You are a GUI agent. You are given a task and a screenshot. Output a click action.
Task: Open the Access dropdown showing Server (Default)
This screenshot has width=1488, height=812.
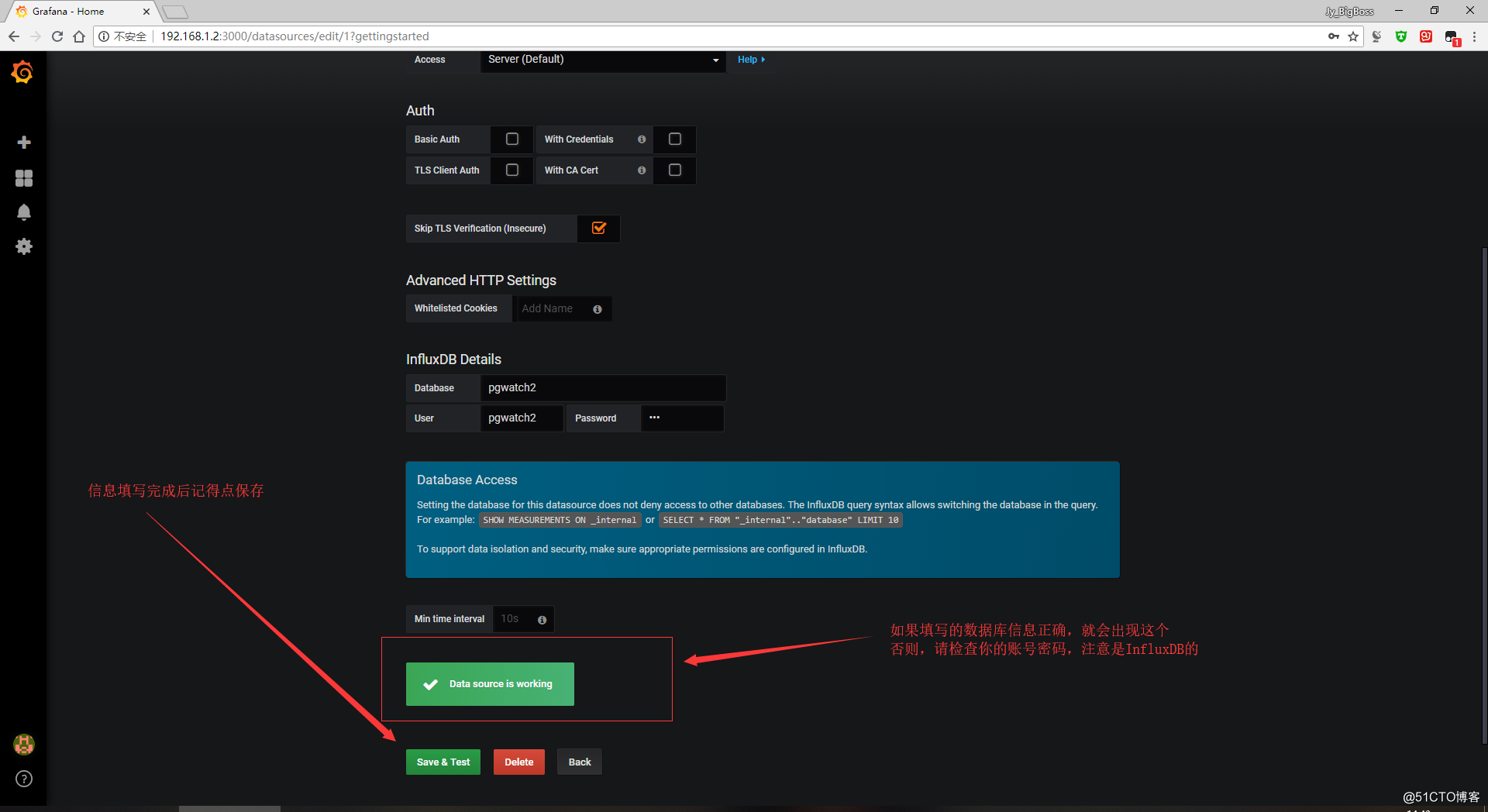tap(603, 60)
